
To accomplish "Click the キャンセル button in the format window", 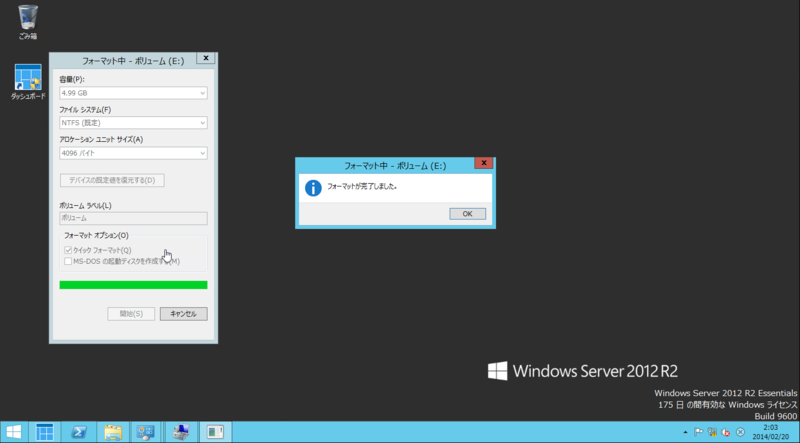I will (x=184, y=314).
